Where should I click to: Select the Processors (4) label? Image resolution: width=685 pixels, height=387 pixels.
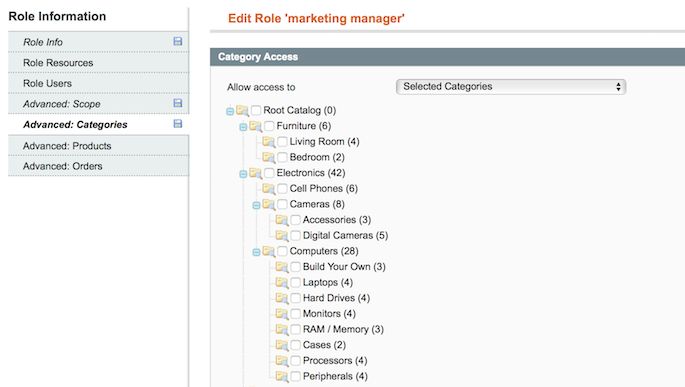(x=335, y=360)
